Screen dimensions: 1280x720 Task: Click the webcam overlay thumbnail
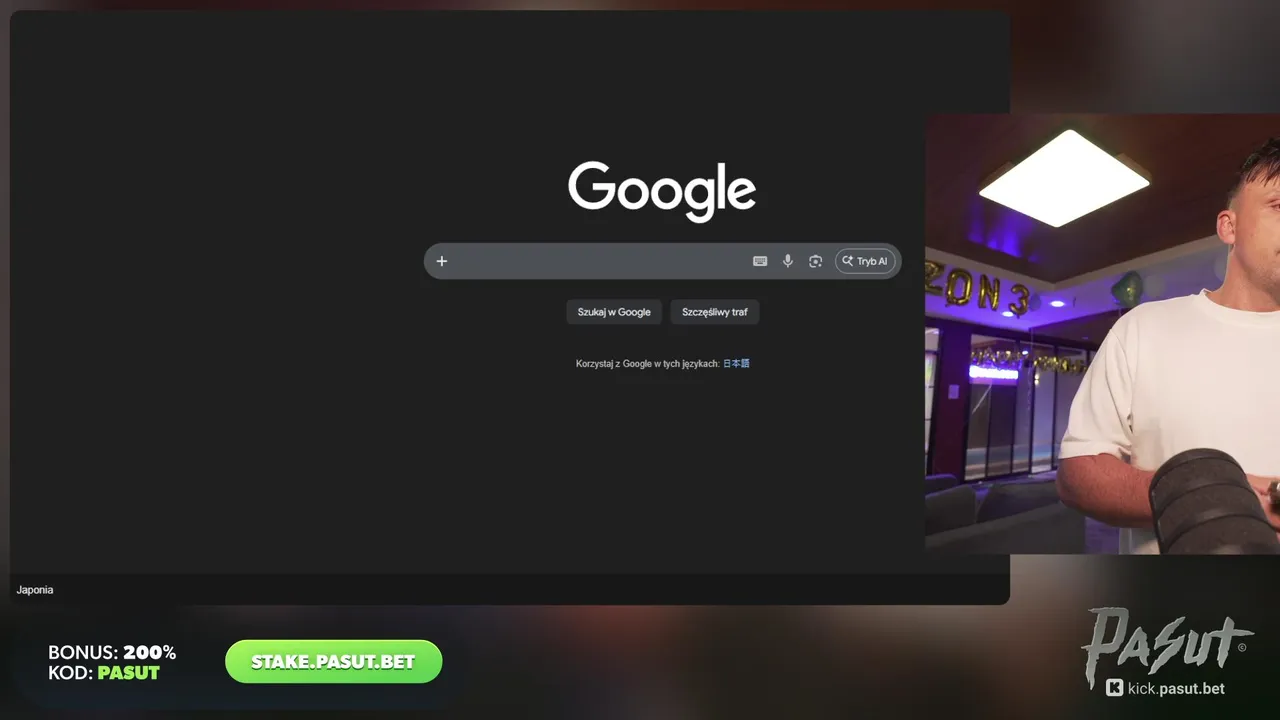pos(1102,333)
